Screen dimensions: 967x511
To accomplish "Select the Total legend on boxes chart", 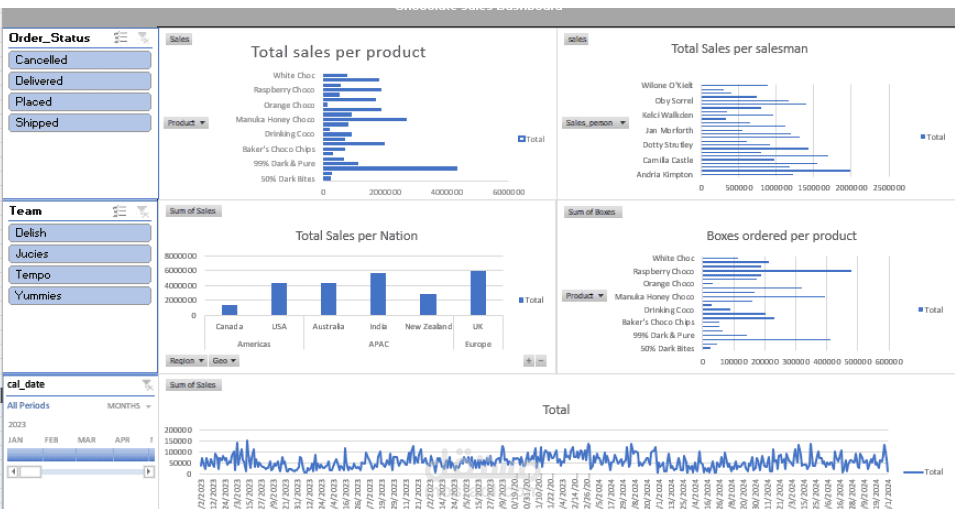I will (x=931, y=309).
